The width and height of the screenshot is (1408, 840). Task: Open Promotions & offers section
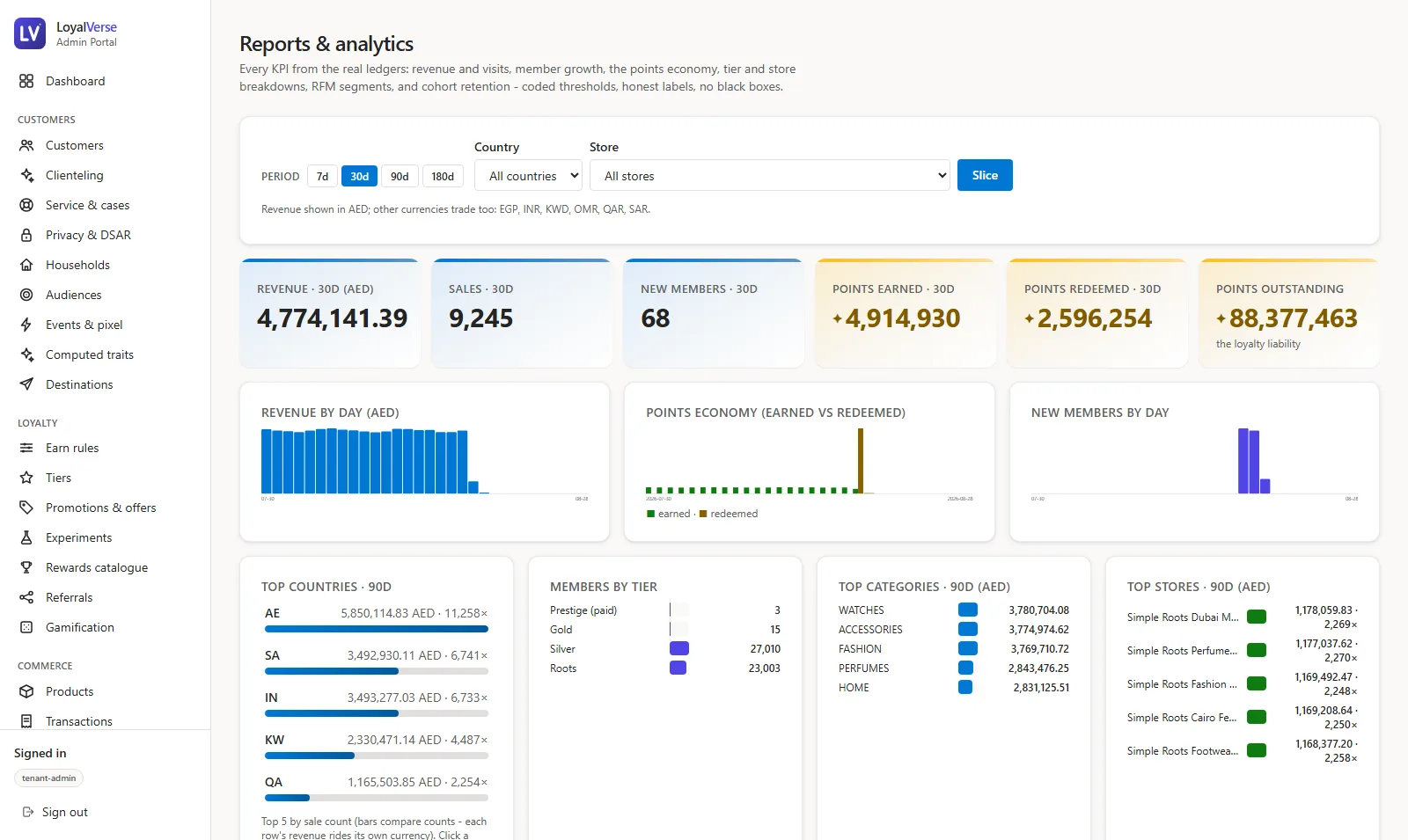click(105, 508)
